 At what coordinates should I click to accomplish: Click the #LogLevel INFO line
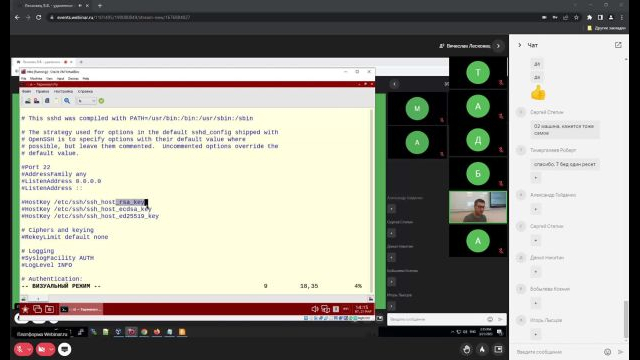(x=47, y=265)
